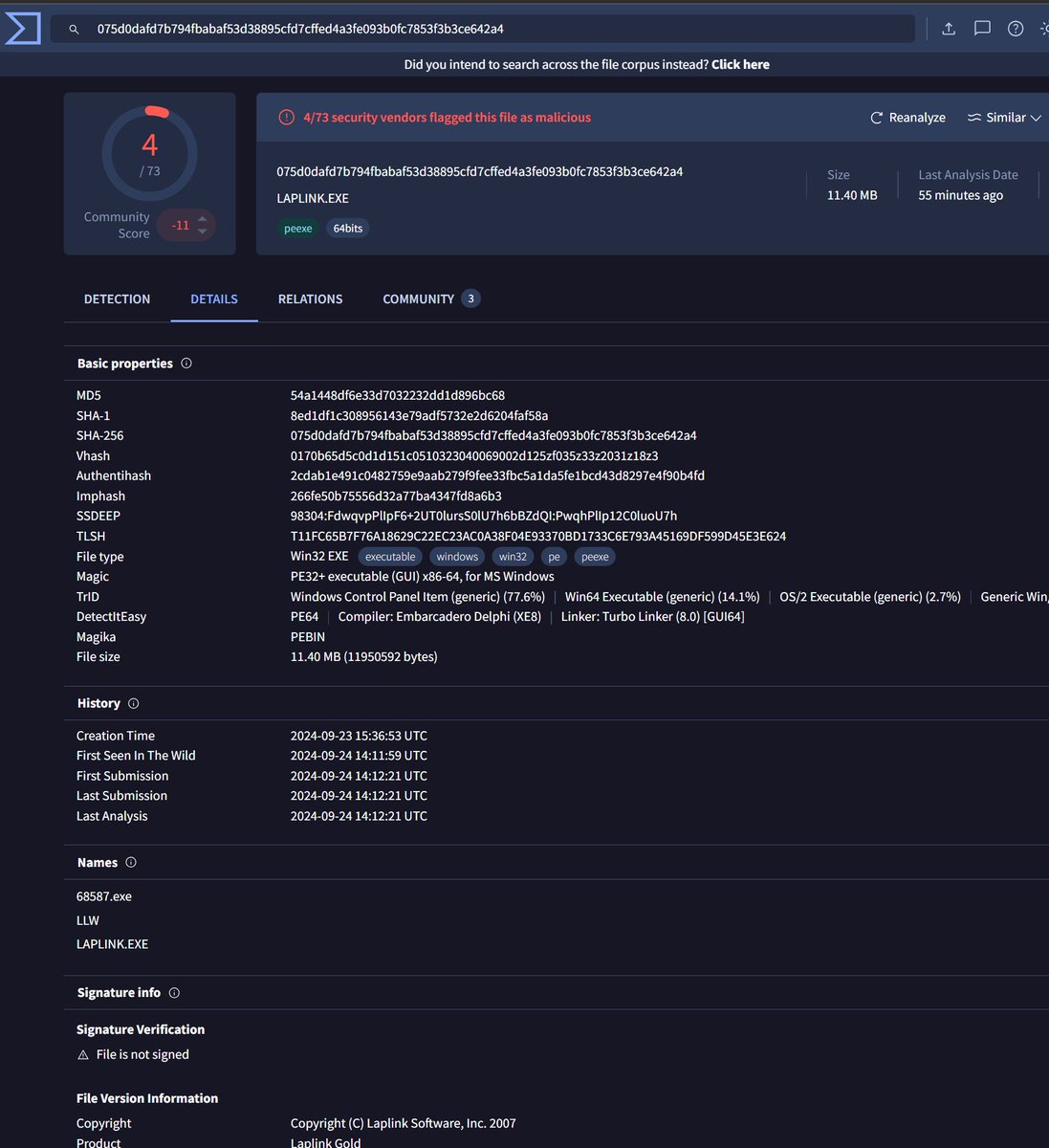Select the Imphash value
The width and height of the screenshot is (1049, 1148).
tap(396, 497)
